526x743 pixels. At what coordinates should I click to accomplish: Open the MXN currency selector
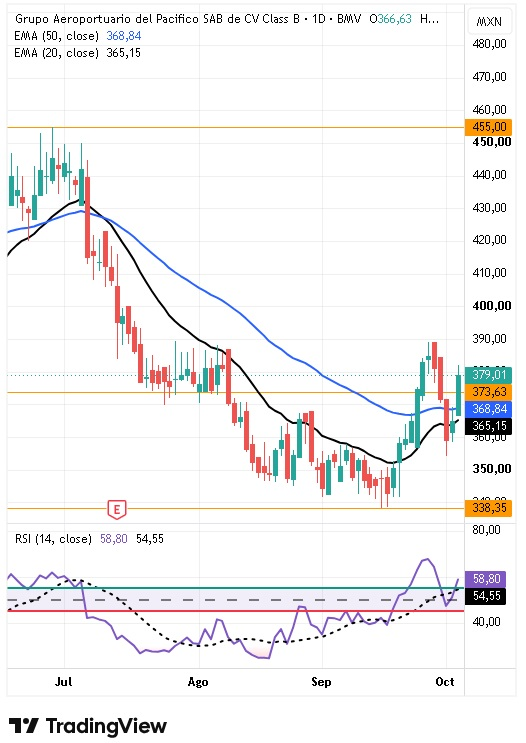click(x=490, y=22)
